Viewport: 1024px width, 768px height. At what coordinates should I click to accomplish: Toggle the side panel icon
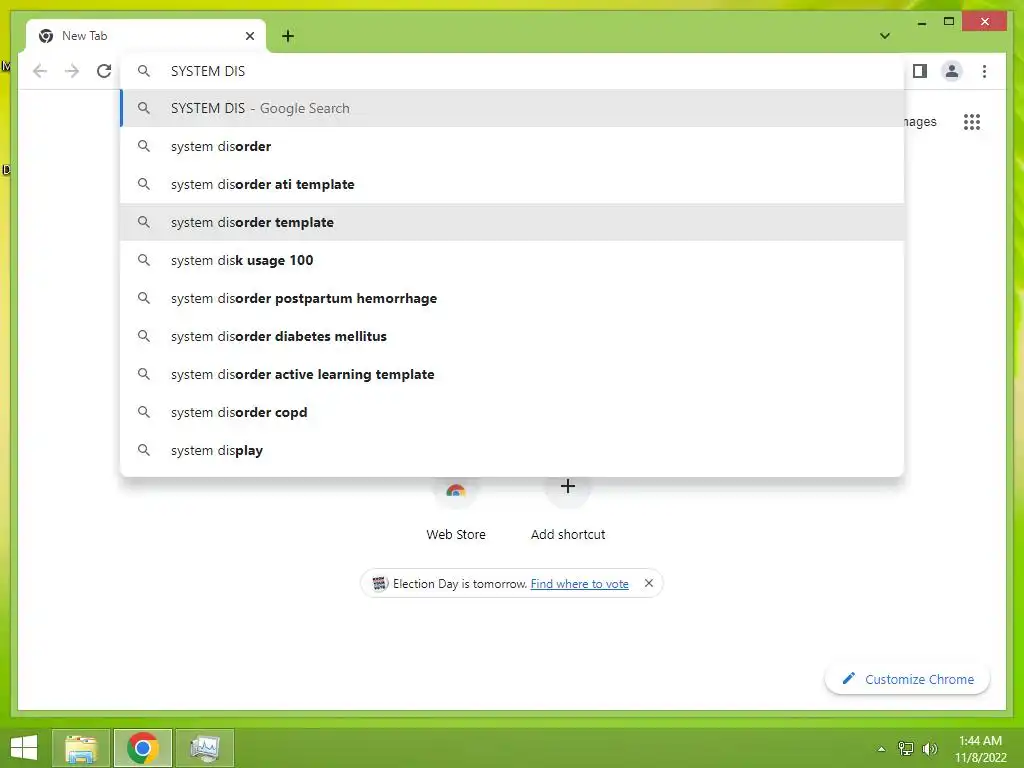[920, 71]
